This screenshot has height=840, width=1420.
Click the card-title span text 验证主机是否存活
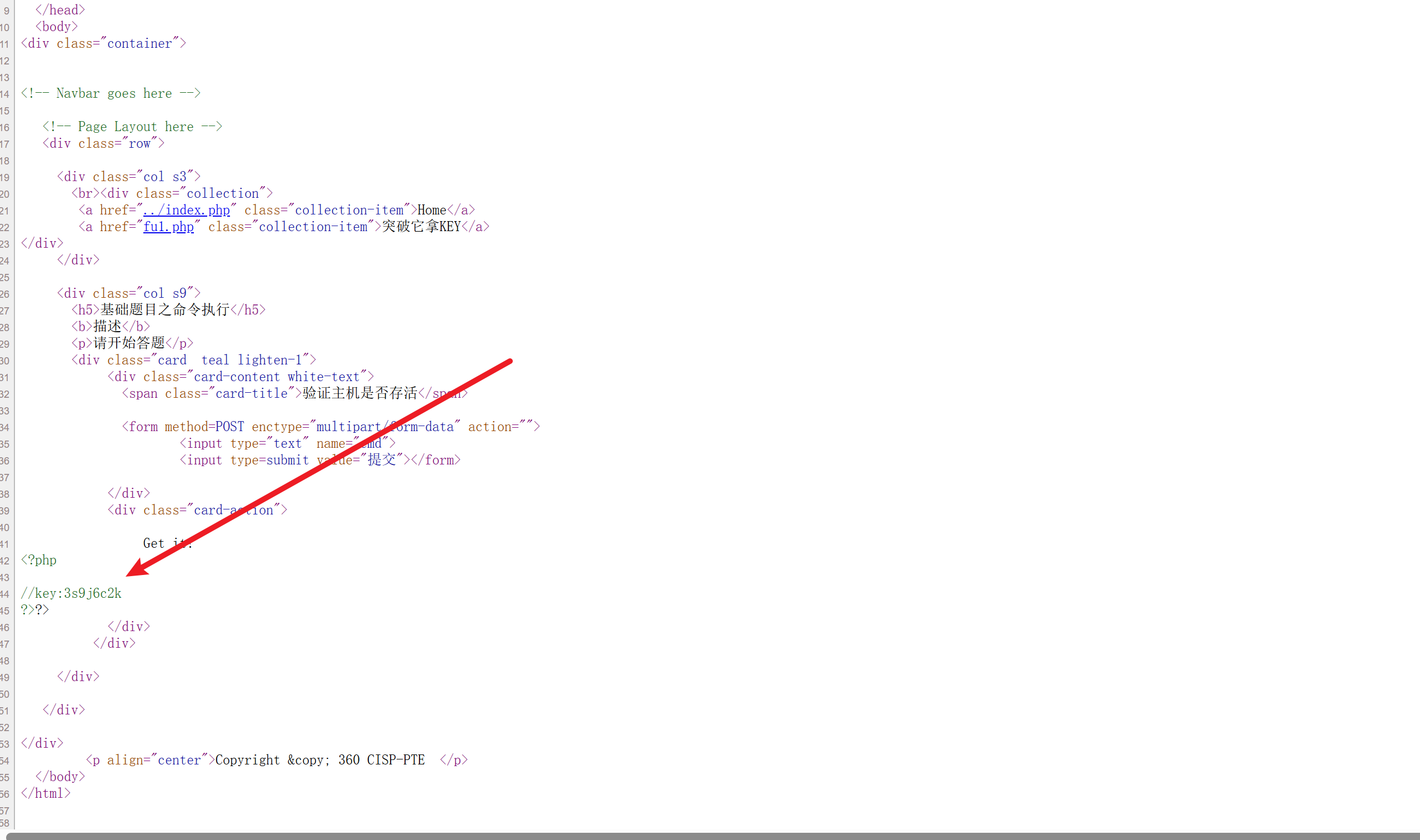pyautogui.click(x=359, y=393)
